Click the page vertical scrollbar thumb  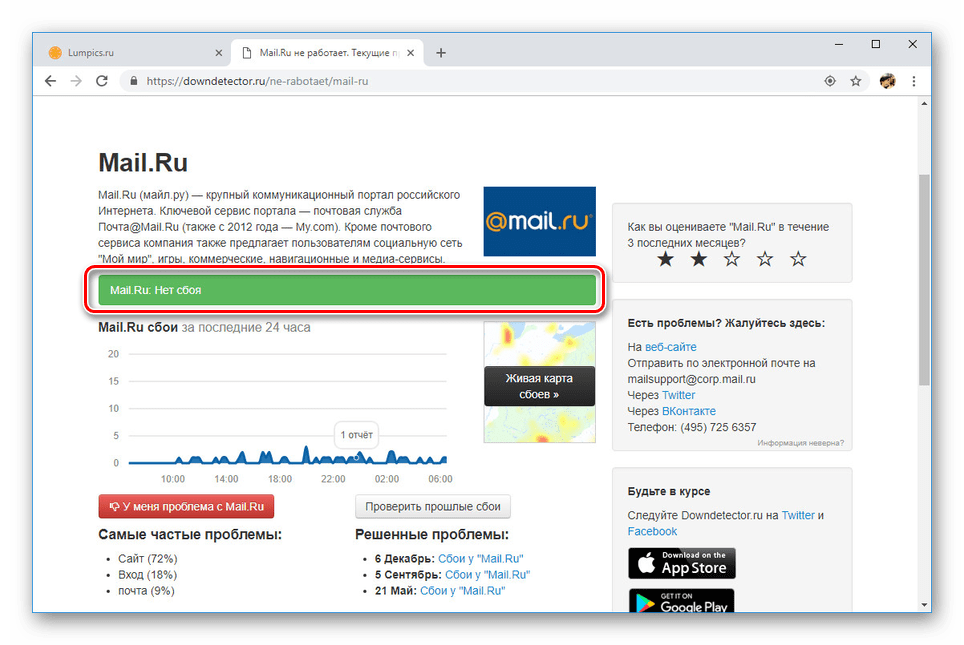point(924,280)
